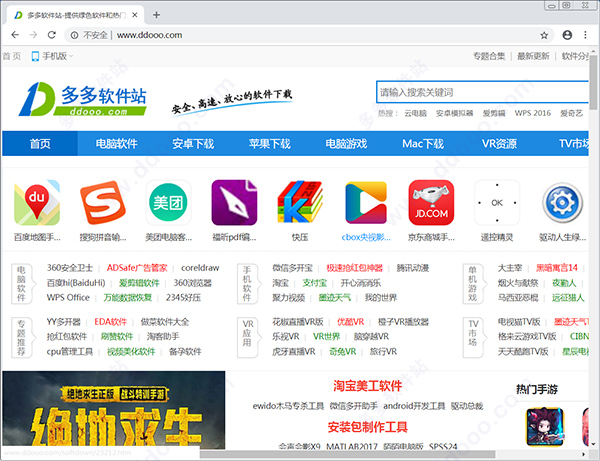Open the 安装包制作工具 heading link
This screenshot has width=600, height=461.
(x=367, y=427)
